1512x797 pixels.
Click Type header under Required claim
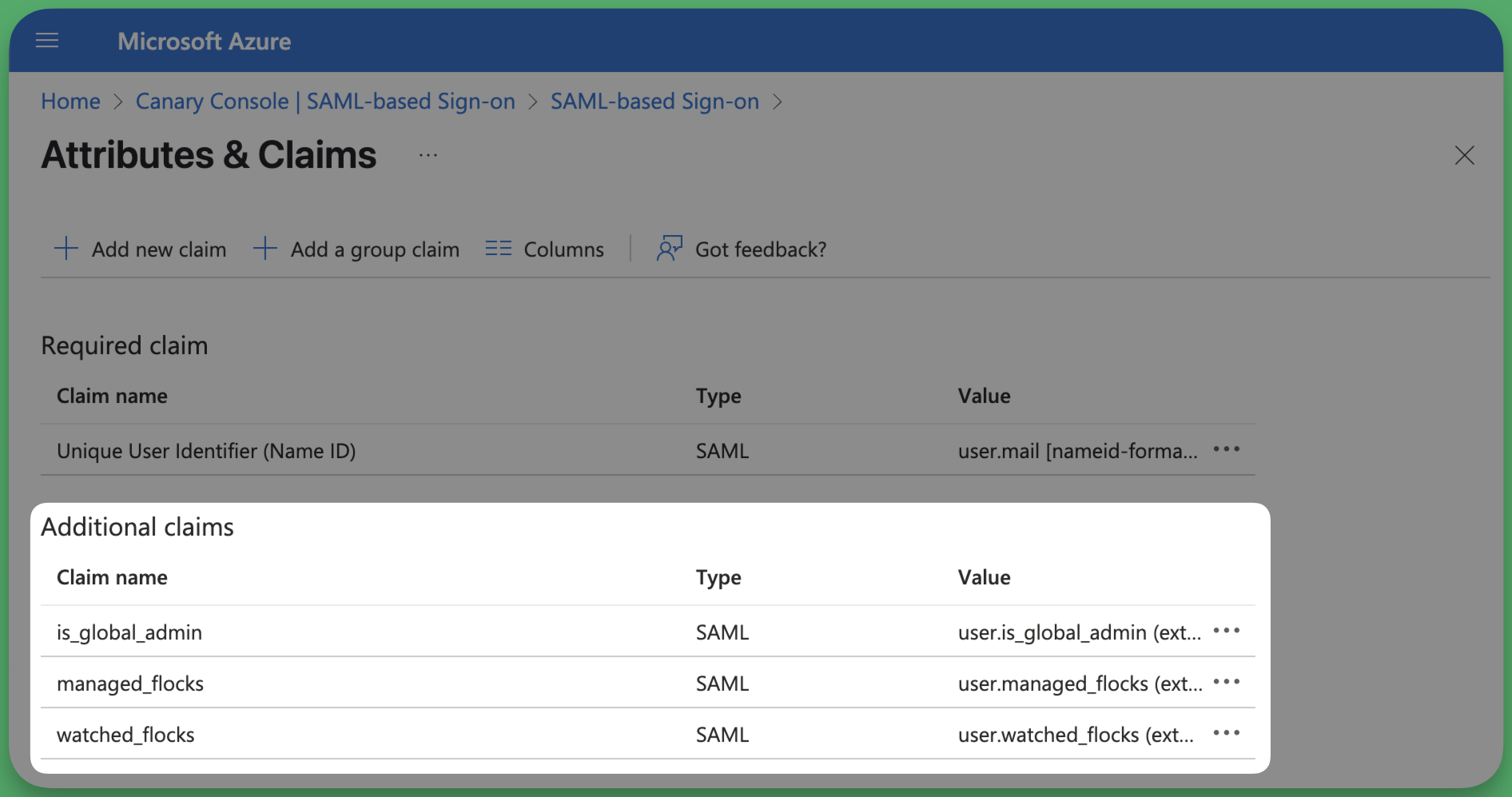[718, 397]
